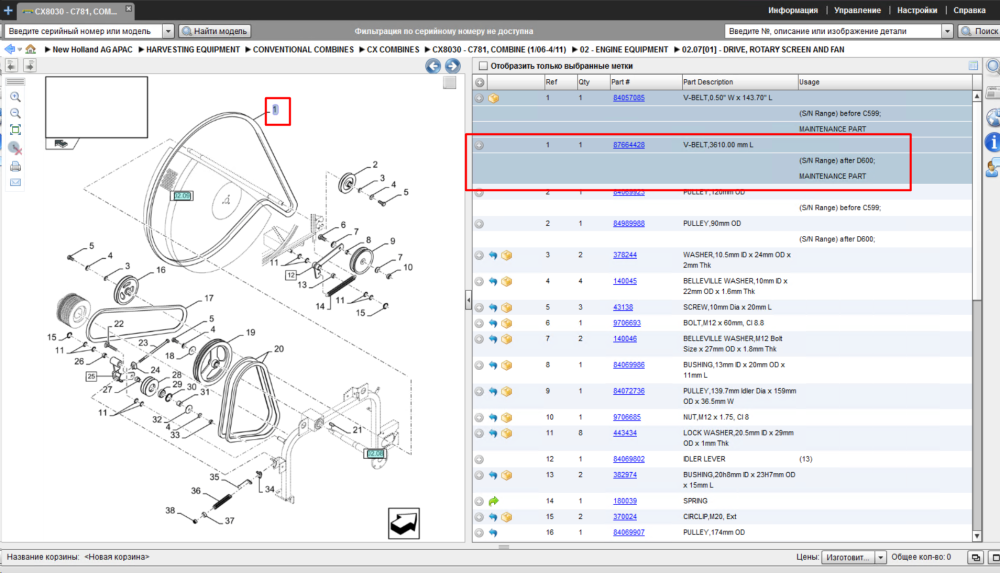Image resolution: width=1000 pixels, height=573 pixels.
Task: Click blue arrow icon for PULLEY 84069907
Action: click(x=493, y=533)
